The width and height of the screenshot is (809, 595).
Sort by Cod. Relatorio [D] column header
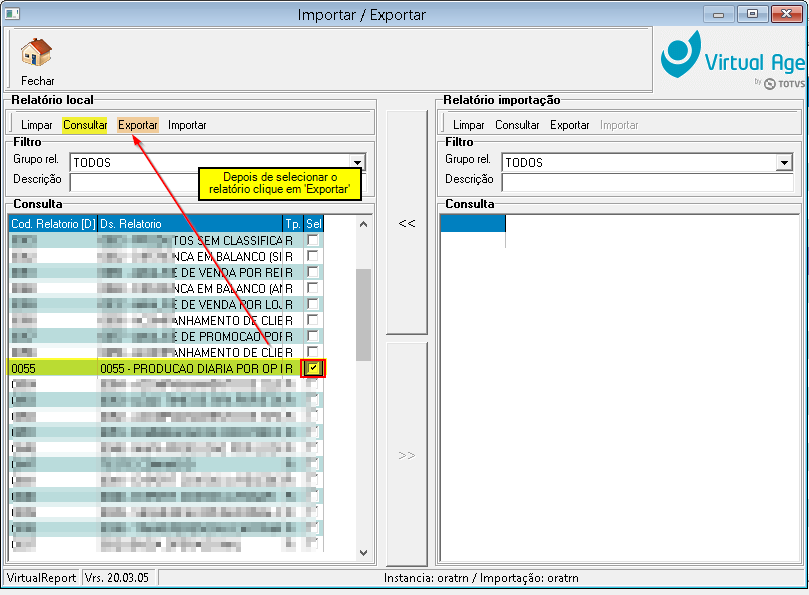point(53,223)
